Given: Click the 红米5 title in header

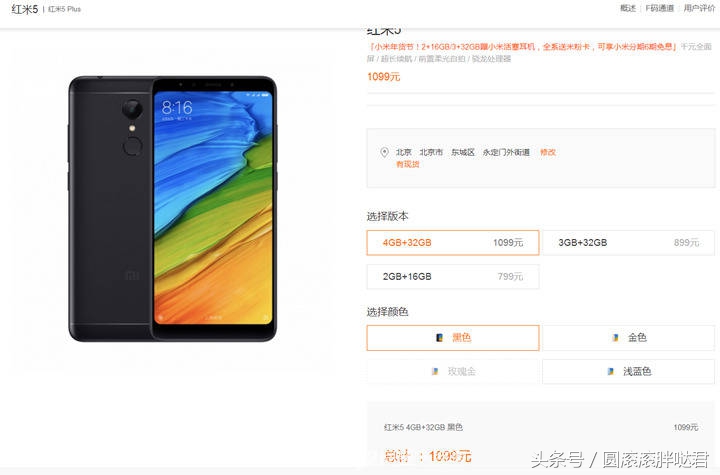Looking at the screenshot, I should [x=25, y=9].
